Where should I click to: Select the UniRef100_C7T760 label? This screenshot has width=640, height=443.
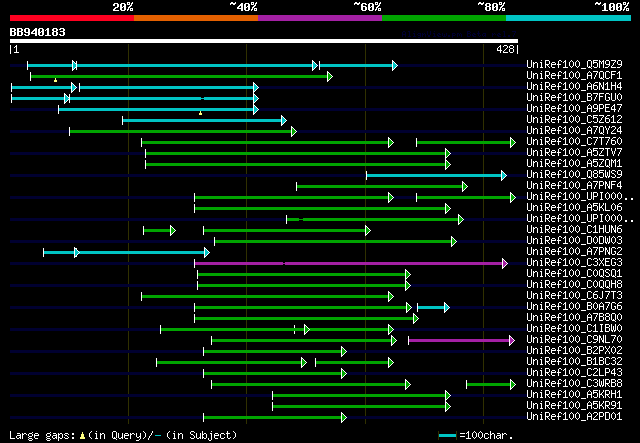click(x=574, y=142)
